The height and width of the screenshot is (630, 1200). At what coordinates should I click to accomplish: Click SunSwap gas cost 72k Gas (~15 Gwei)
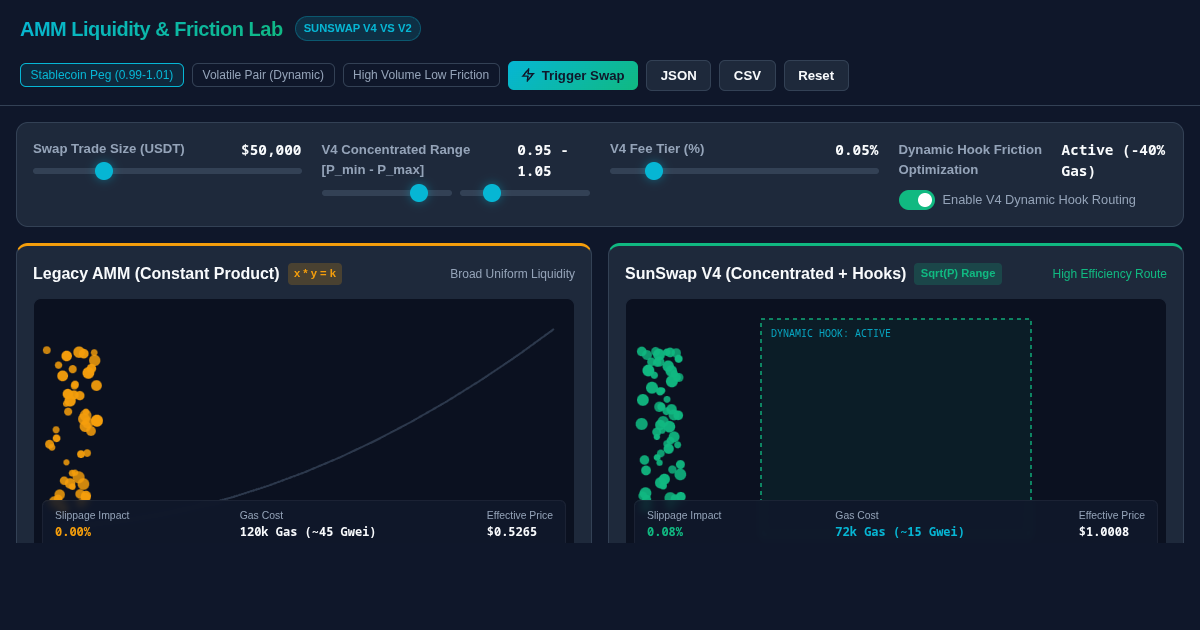900,532
